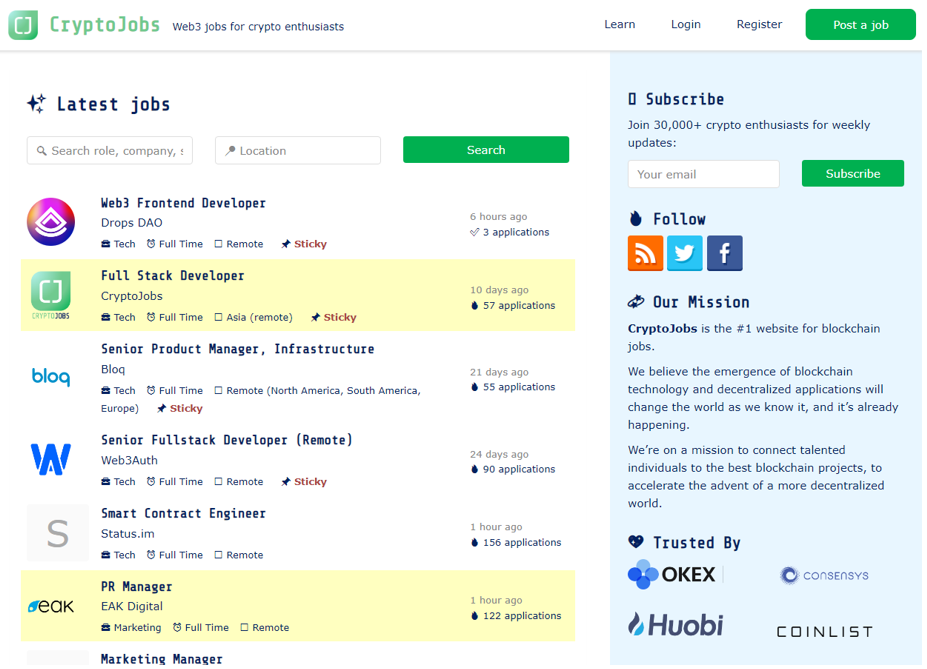Click "55 applications" on Senior Product Manager
The width and height of the screenshot is (927, 669).
pyautogui.click(x=513, y=387)
